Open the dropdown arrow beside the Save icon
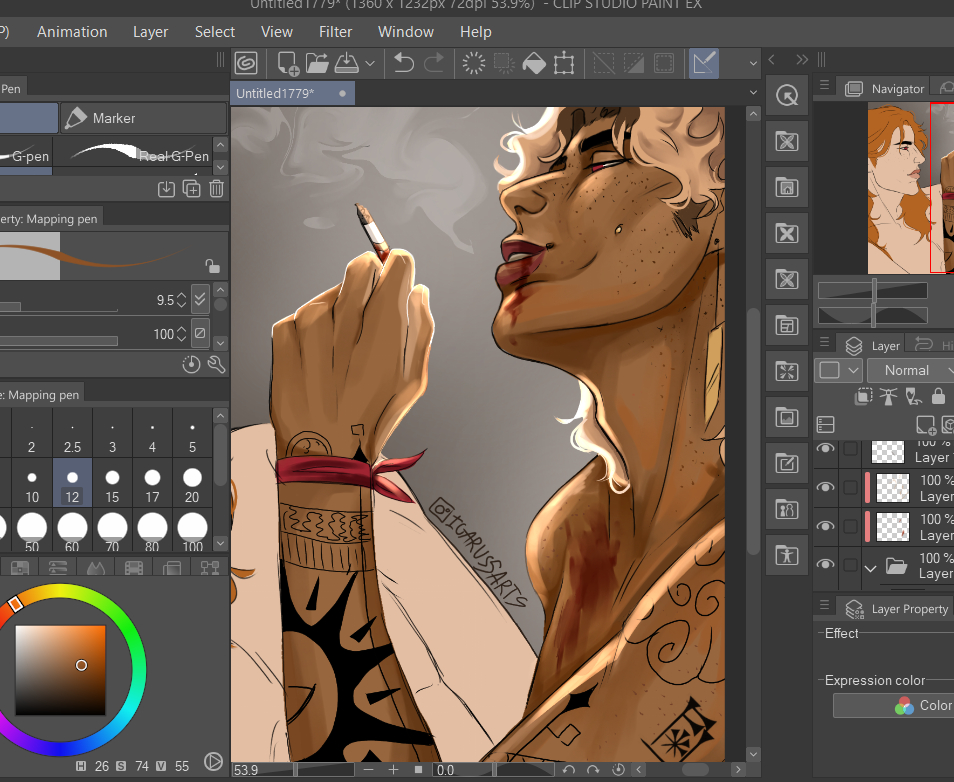The width and height of the screenshot is (954, 782). (370, 63)
